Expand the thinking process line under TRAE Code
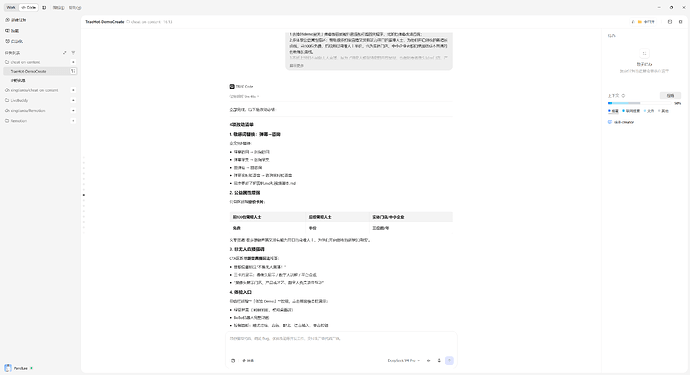 (245, 96)
